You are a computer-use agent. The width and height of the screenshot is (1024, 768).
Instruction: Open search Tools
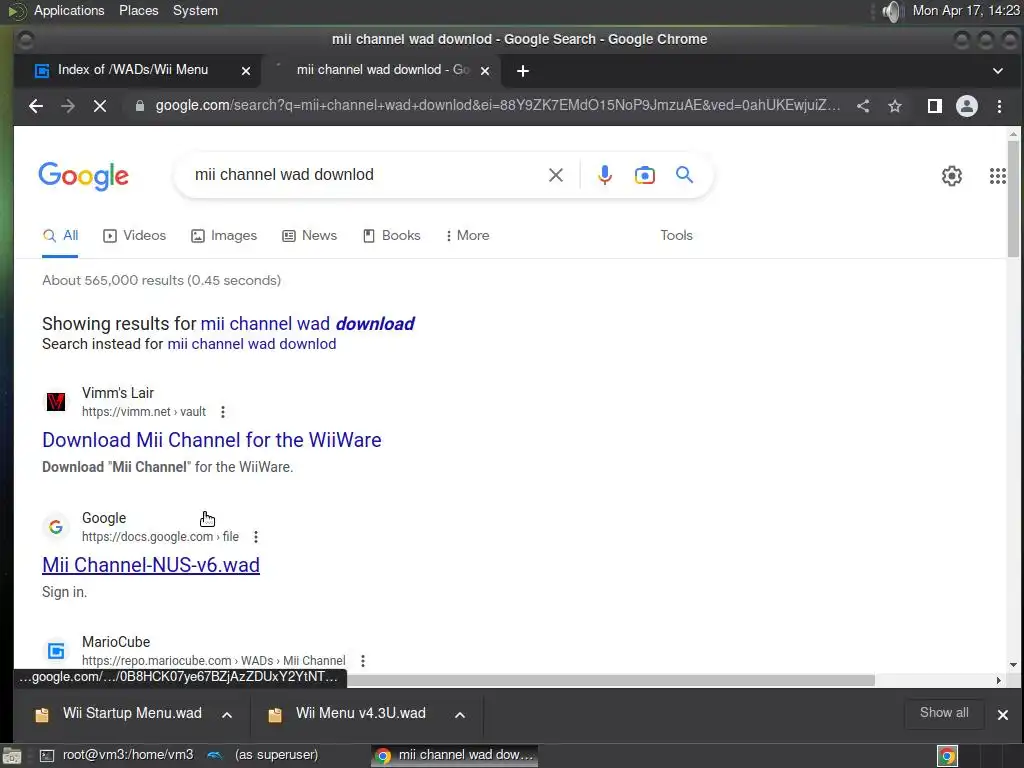(x=676, y=235)
